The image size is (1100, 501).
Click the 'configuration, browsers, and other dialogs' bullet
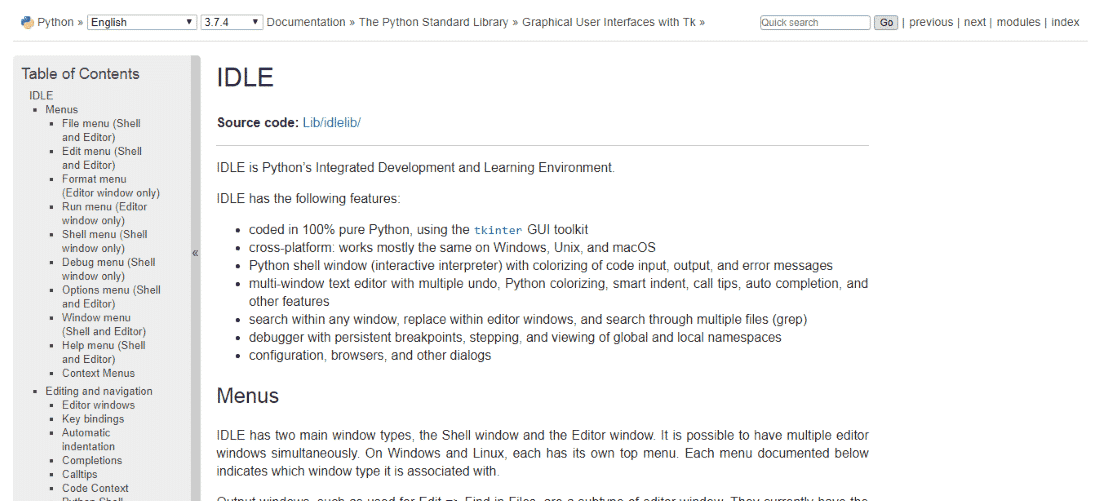[370, 355]
